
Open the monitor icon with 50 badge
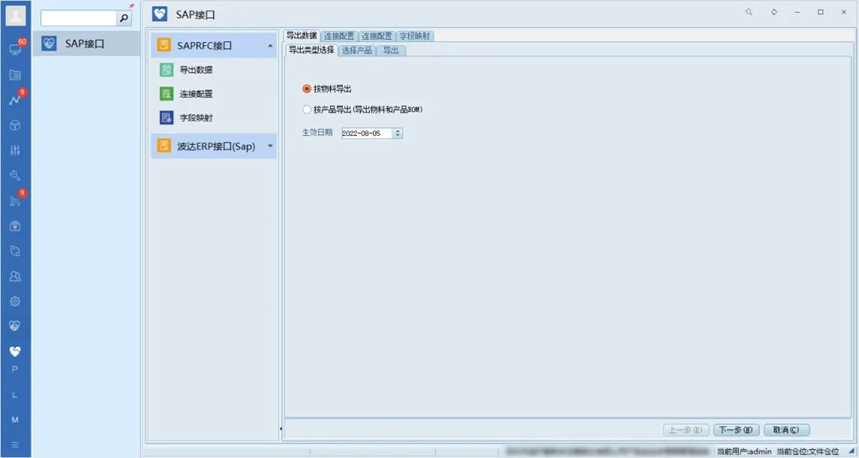click(15, 49)
